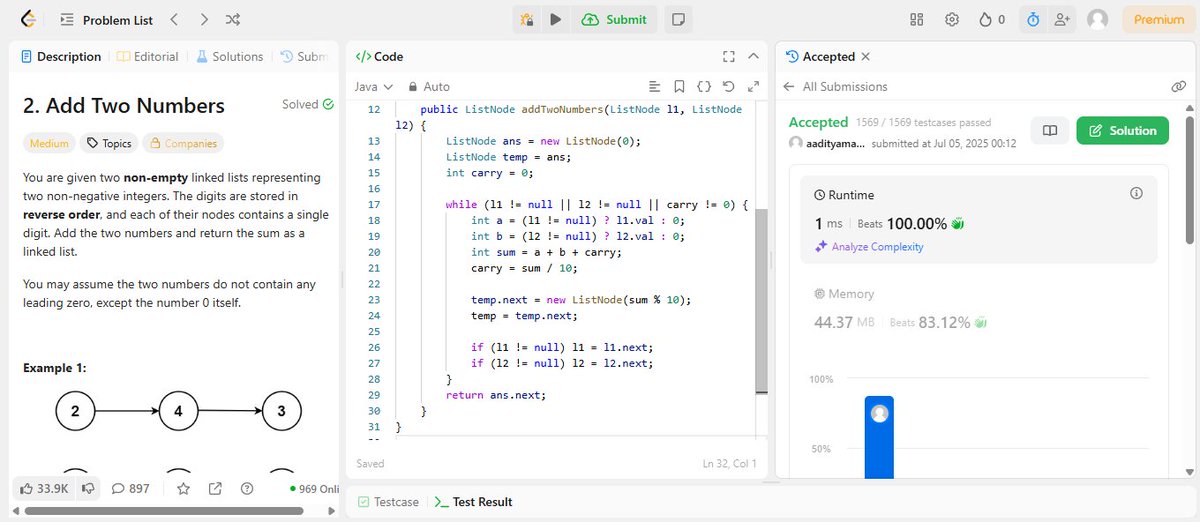This screenshot has height=522, width=1200.
Task: Go to next problem arrow
Action: click(x=204, y=19)
